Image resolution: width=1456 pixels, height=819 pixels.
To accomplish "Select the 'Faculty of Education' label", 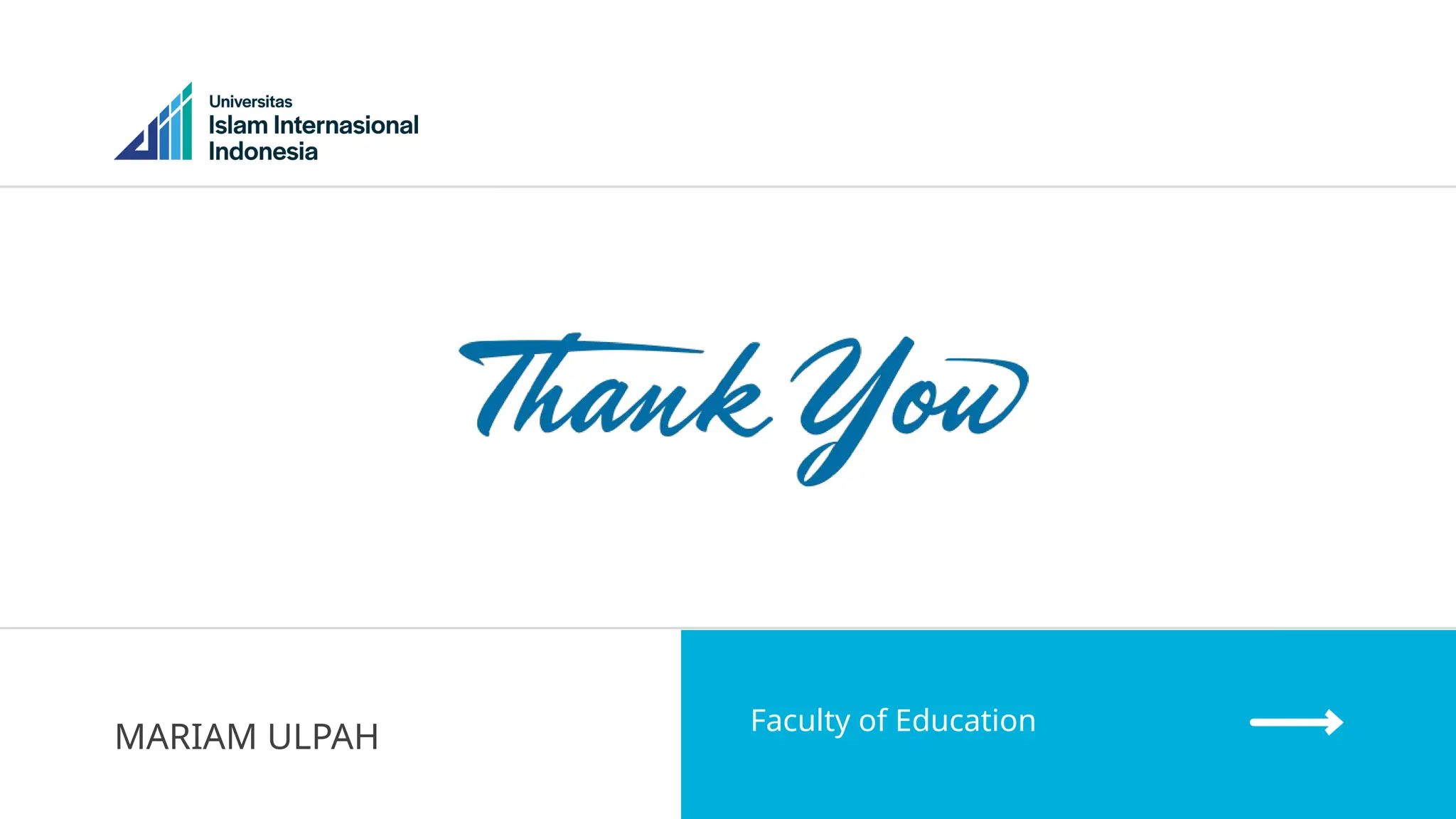I will (893, 721).
